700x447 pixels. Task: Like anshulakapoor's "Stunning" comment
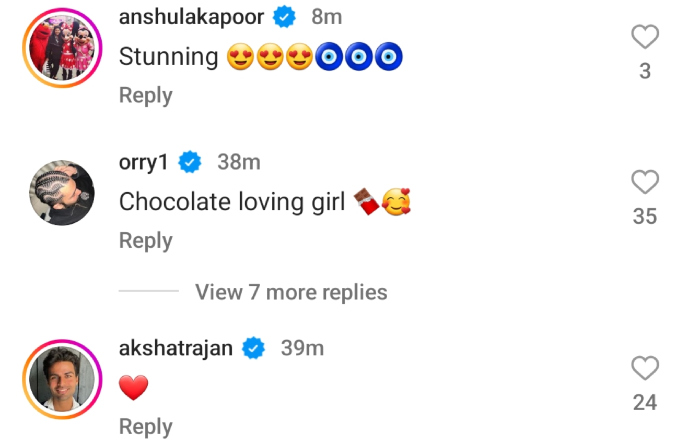(646, 38)
